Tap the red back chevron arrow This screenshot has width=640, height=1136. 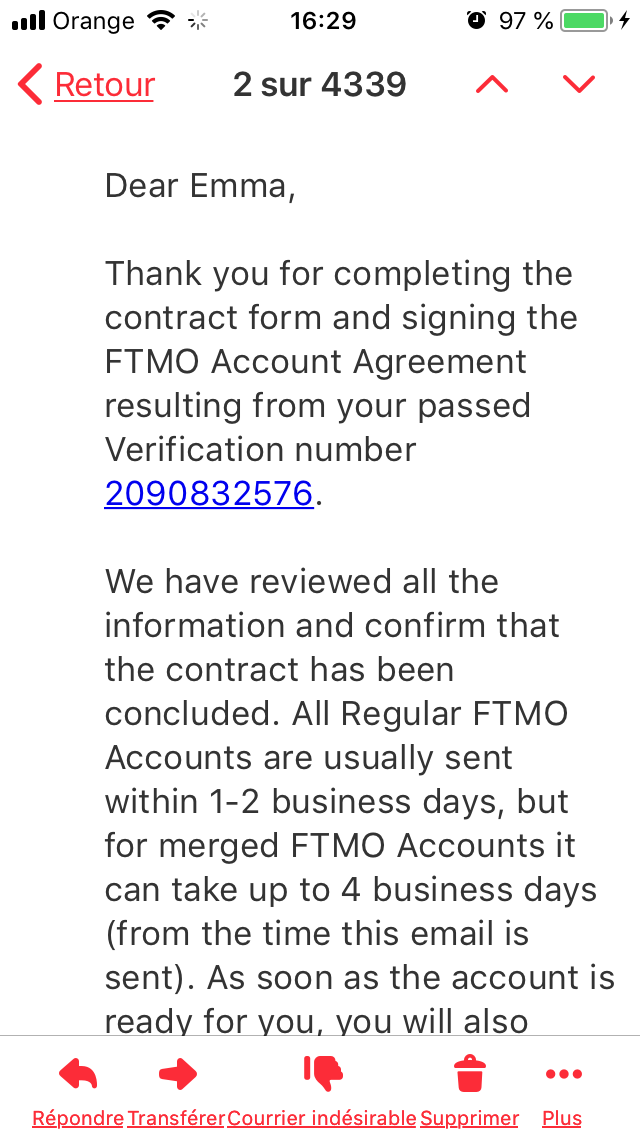[x=30, y=85]
